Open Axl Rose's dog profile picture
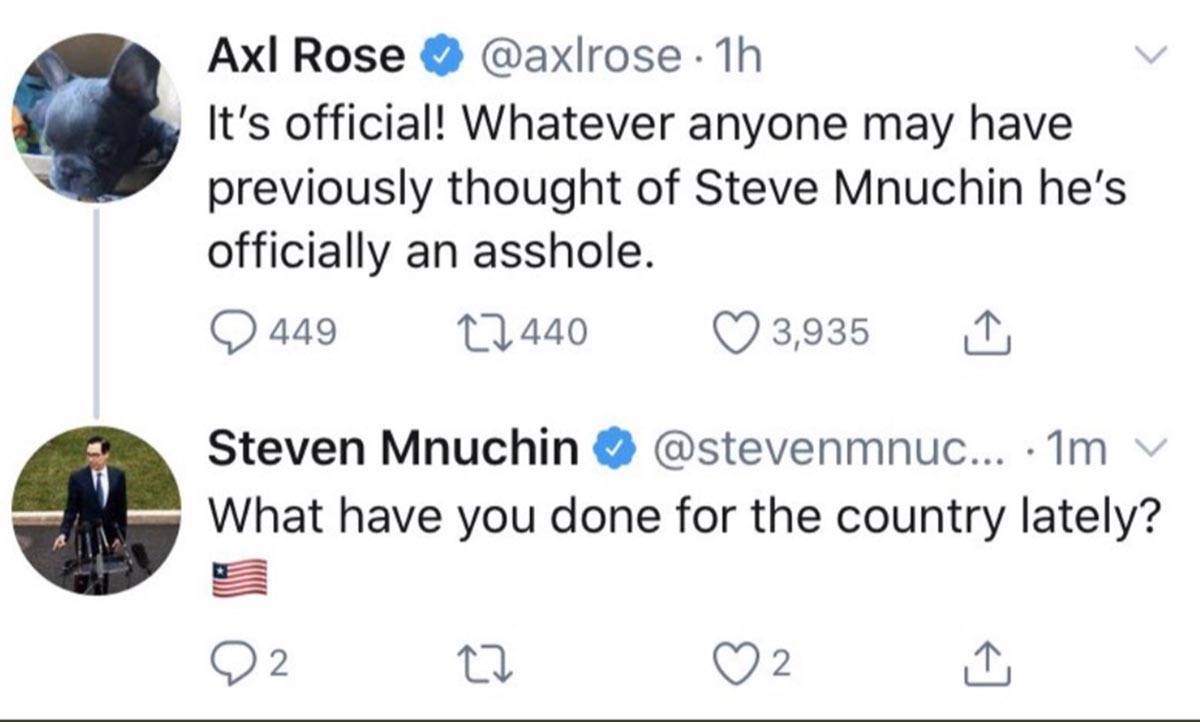Image resolution: width=1200 pixels, height=722 pixels. click(x=96, y=118)
